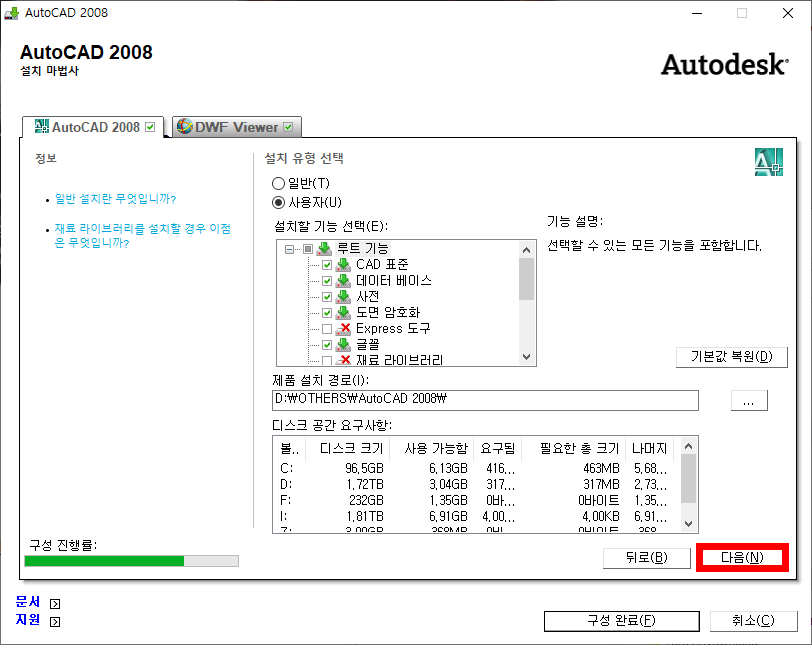Uncheck the CAD 표준 checkbox
The height and width of the screenshot is (645, 812).
click(x=327, y=265)
